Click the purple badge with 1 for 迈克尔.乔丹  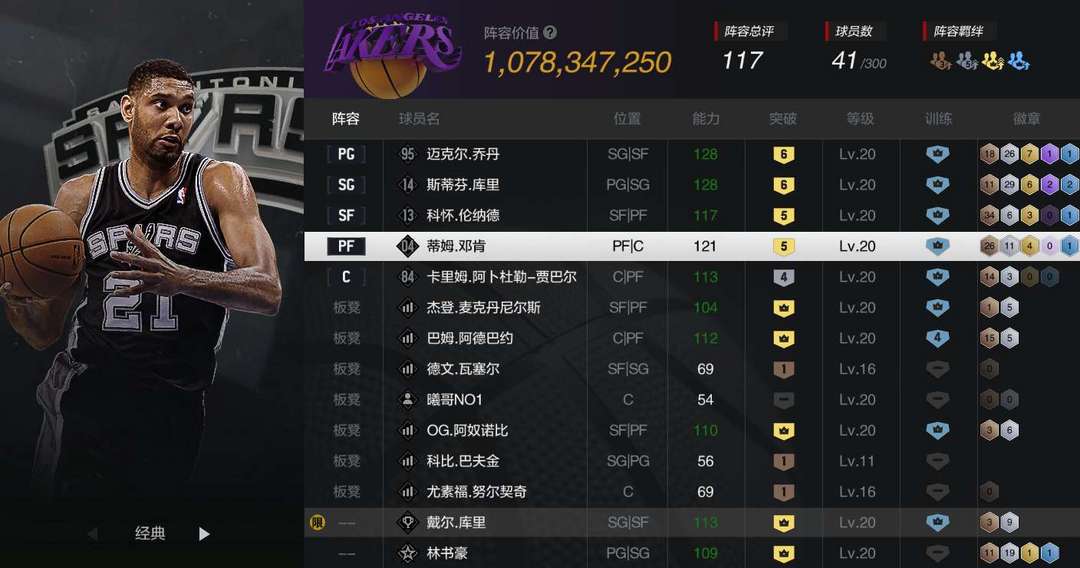point(1049,154)
